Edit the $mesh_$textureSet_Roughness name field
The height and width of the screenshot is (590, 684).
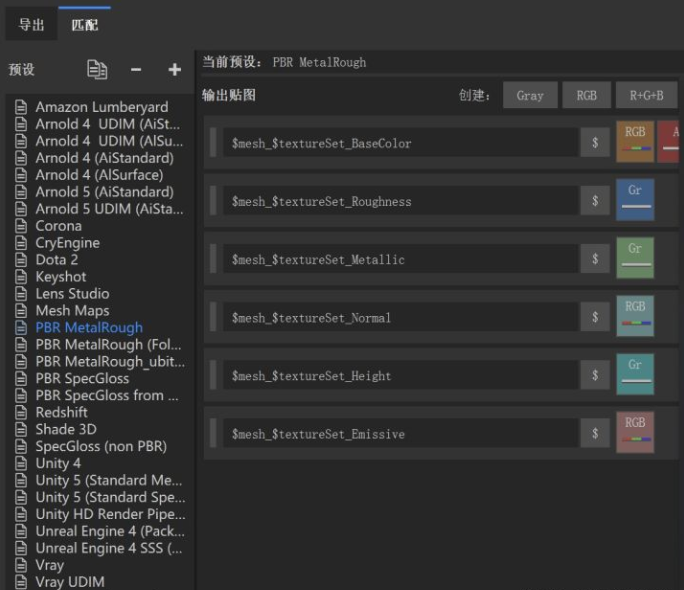point(401,201)
